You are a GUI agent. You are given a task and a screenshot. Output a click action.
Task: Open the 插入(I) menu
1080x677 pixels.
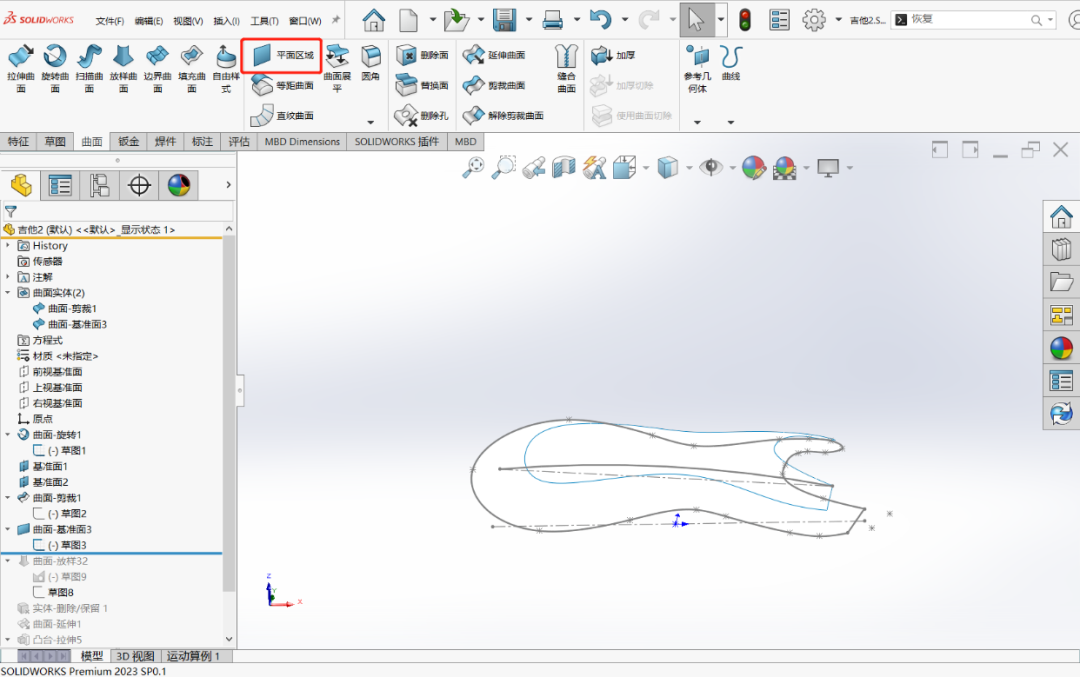[x=227, y=21]
